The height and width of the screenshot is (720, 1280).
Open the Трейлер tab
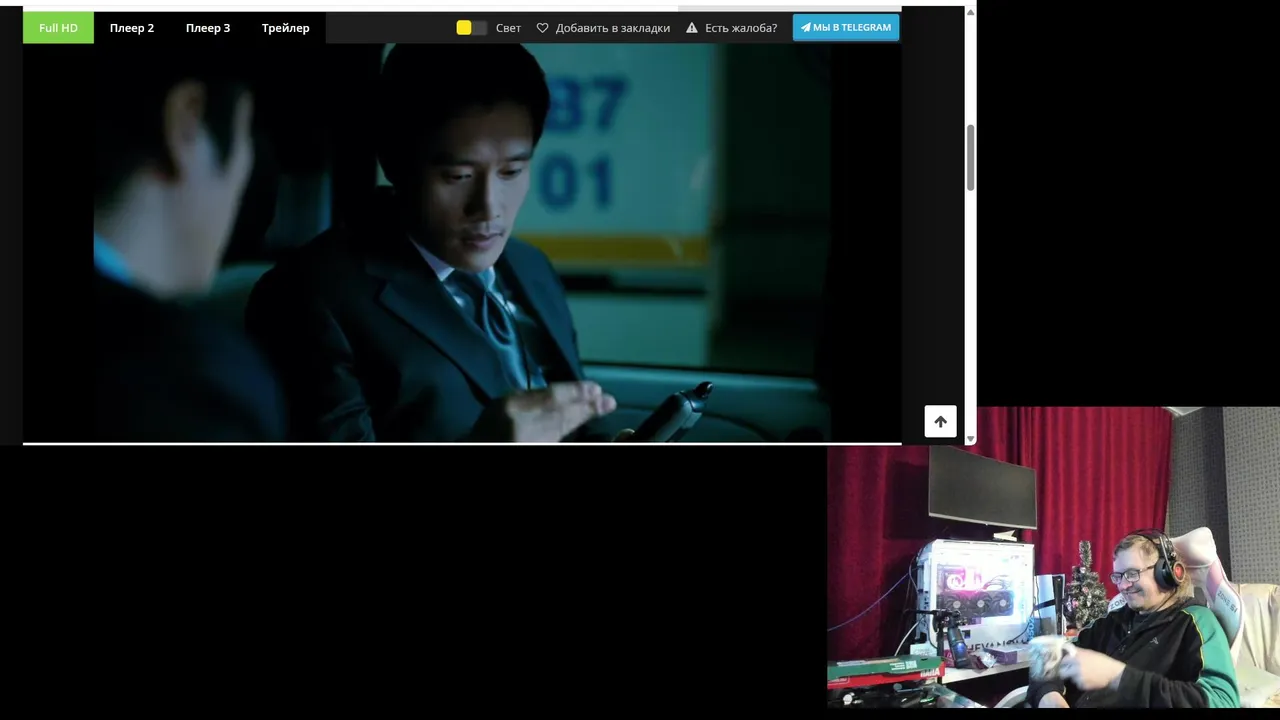286,28
